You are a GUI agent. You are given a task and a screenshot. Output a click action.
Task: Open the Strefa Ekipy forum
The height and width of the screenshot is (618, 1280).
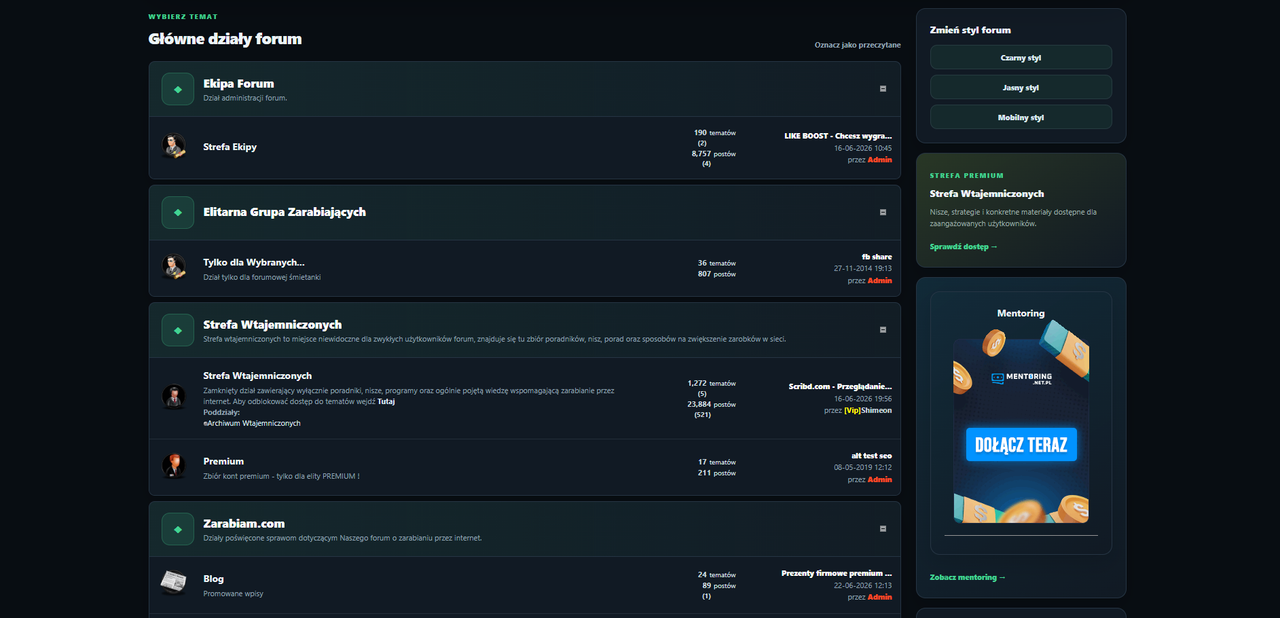click(230, 147)
